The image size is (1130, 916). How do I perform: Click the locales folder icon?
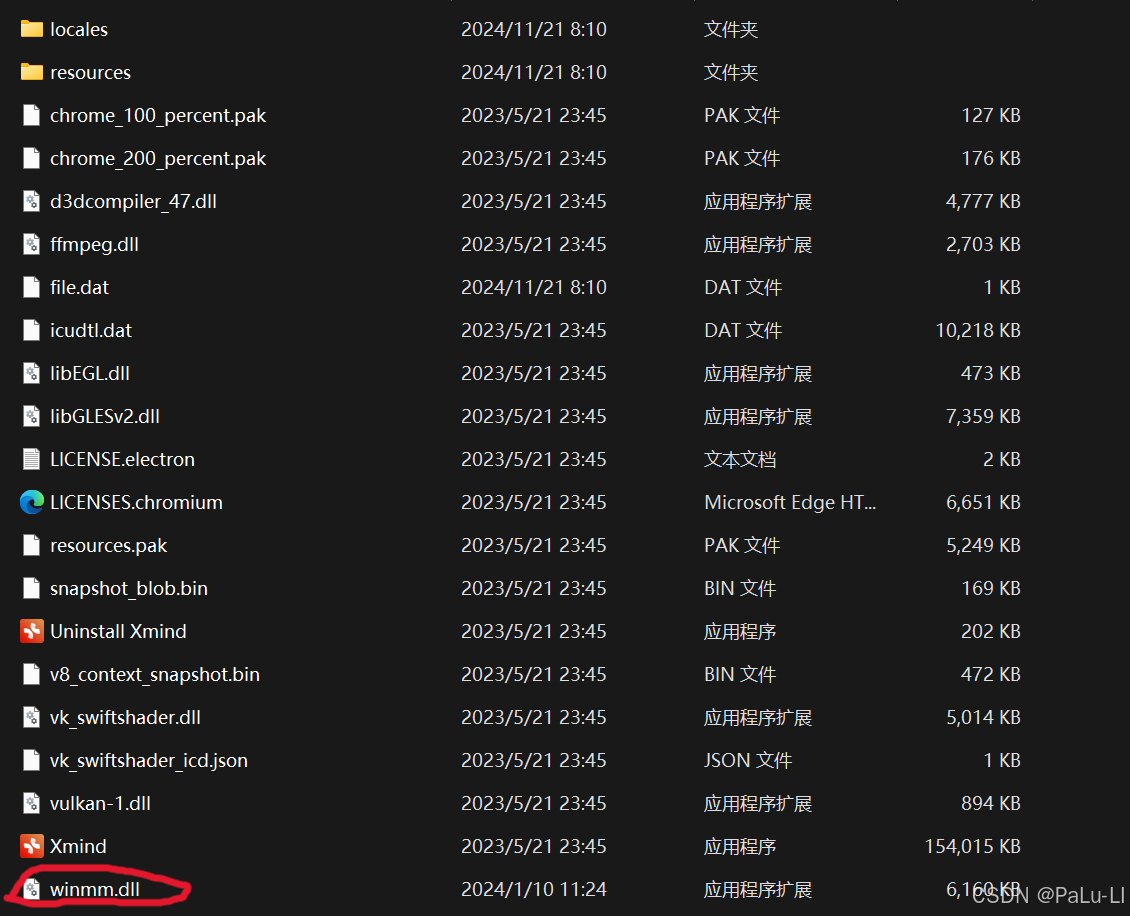32,29
